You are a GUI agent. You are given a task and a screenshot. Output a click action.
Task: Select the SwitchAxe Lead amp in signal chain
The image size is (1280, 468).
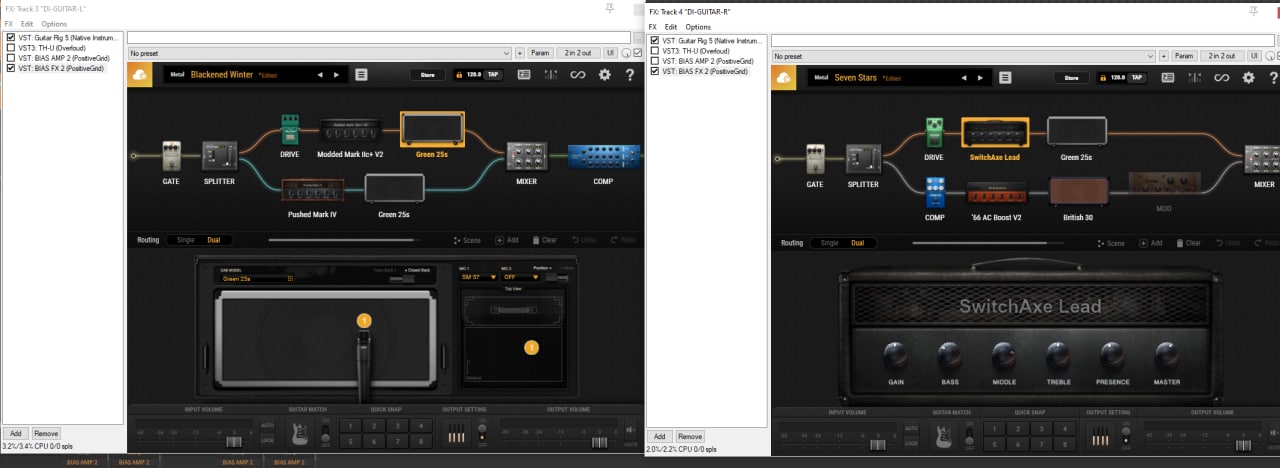995,131
